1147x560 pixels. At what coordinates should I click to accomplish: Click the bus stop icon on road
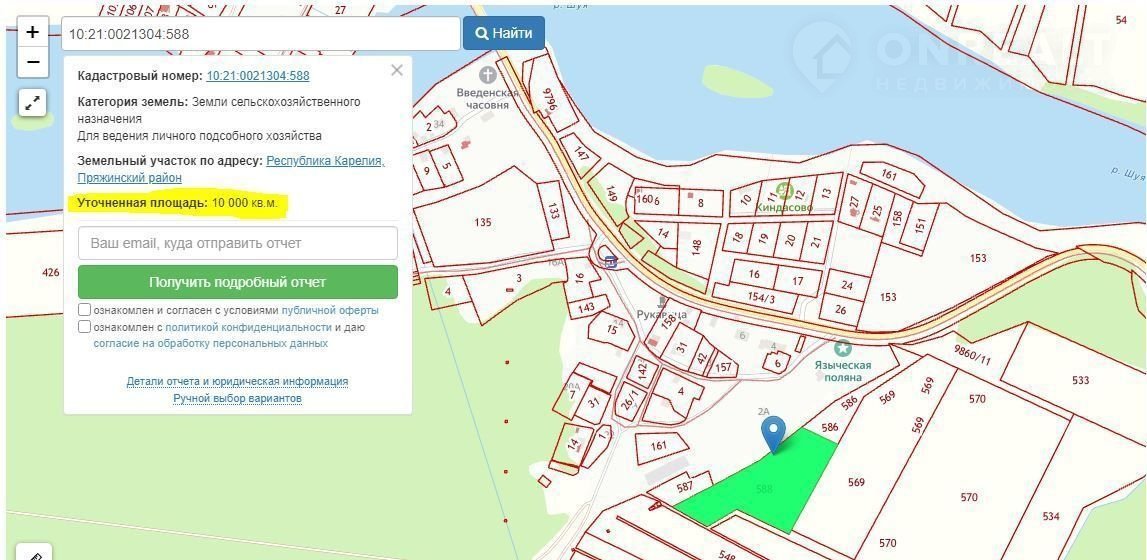pyautogui.click(x=610, y=261)
